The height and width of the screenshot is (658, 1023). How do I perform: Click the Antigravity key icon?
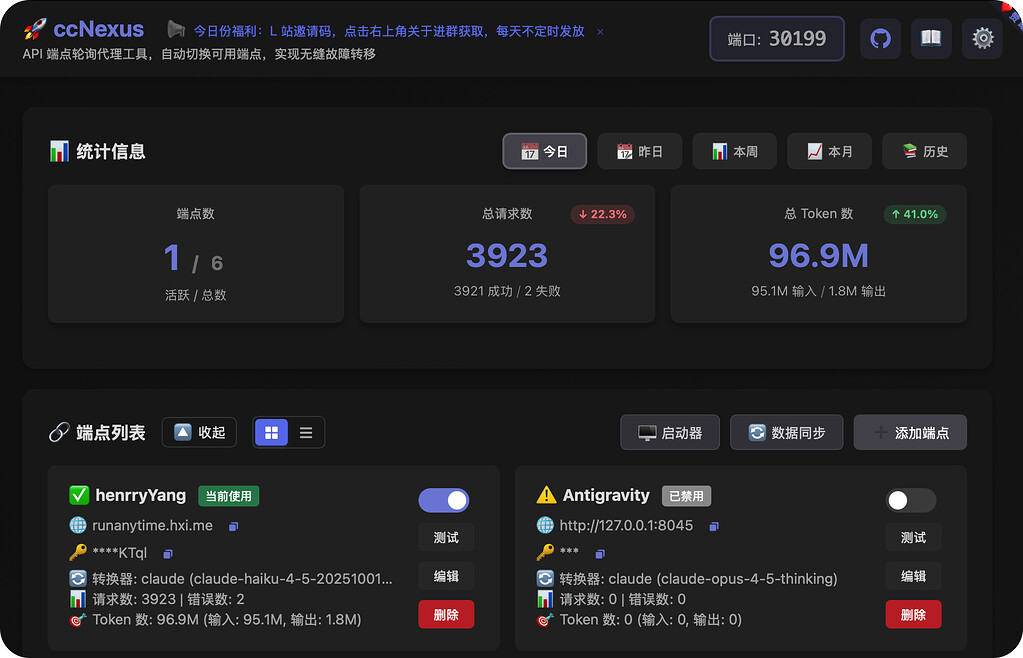(x=545, y=552)
